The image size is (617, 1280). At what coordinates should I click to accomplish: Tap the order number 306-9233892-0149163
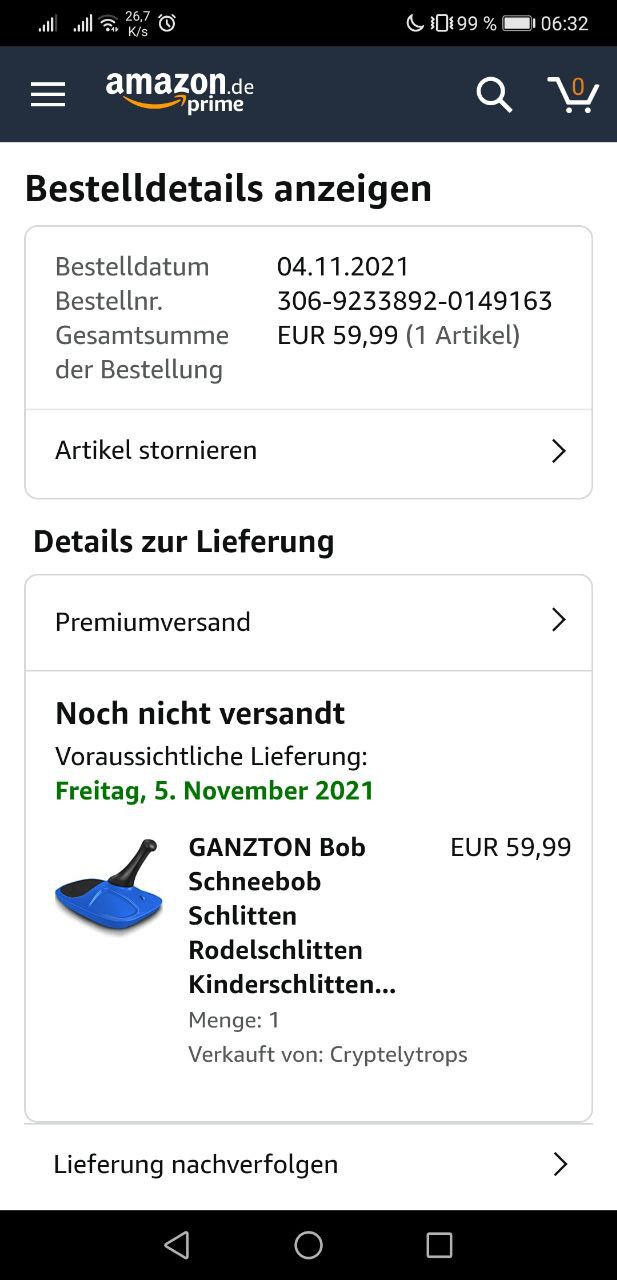[414, 301]
